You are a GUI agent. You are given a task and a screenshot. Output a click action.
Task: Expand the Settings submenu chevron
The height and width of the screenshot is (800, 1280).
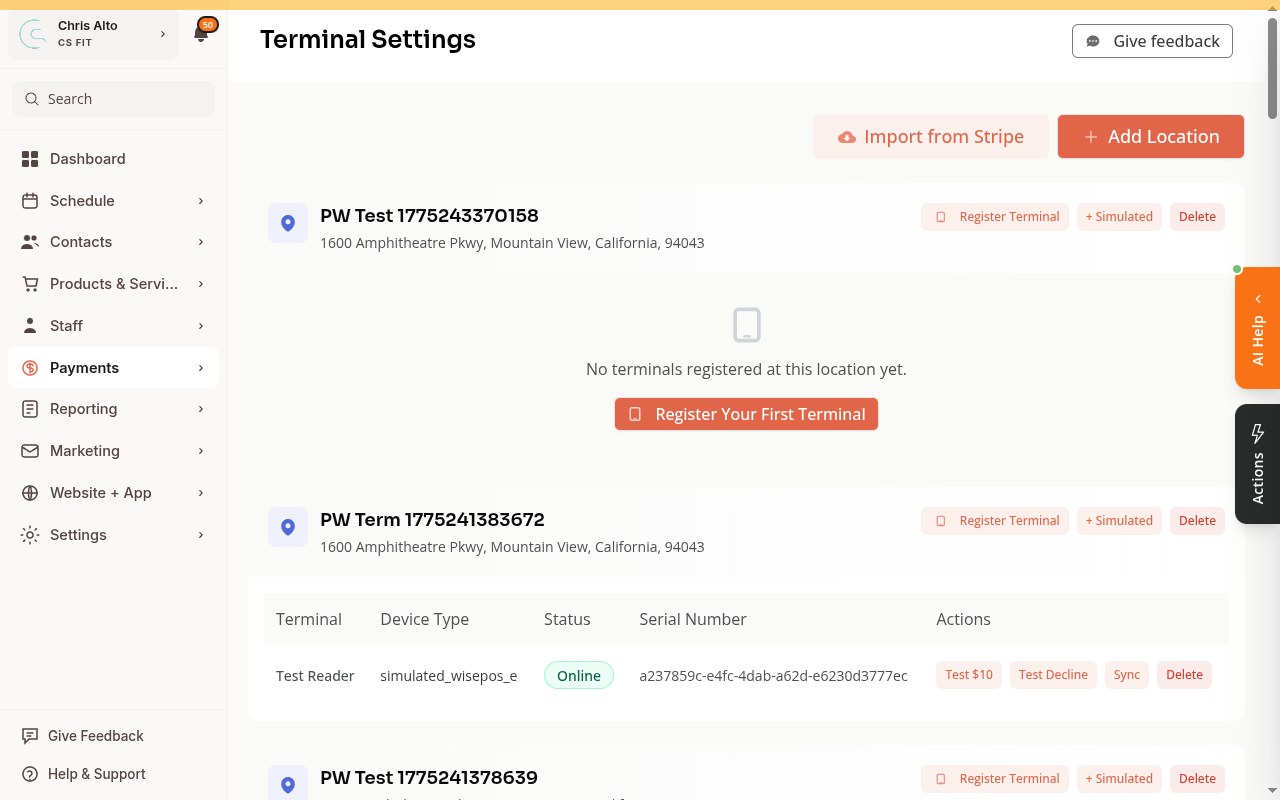201,535
